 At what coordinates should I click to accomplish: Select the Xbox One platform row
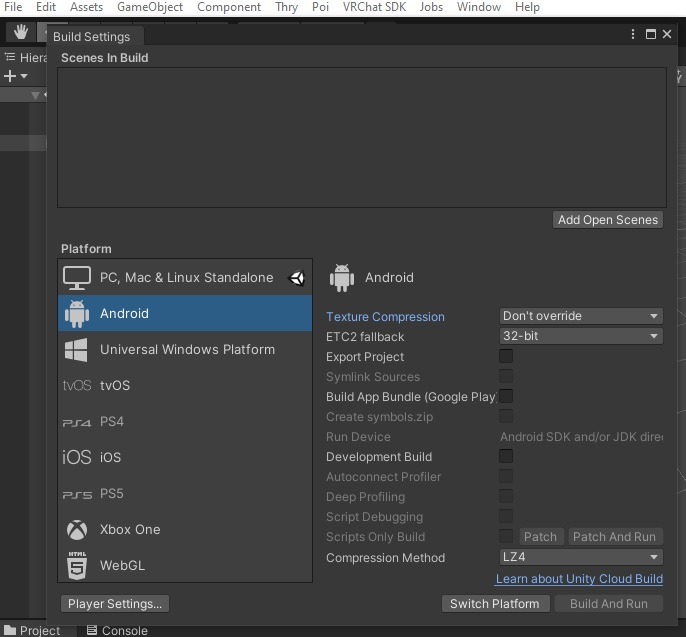185,529
